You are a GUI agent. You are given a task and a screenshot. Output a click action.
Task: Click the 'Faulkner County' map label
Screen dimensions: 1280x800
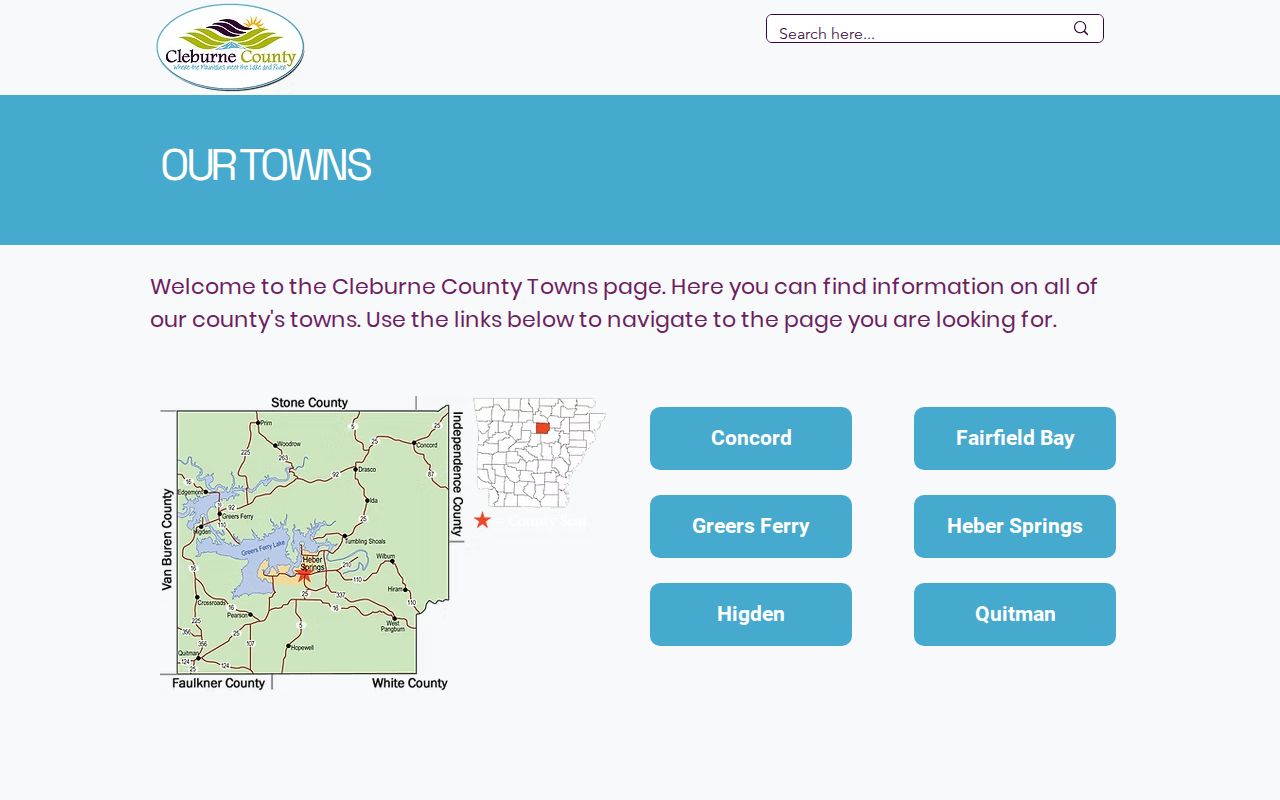coord(219,683)
